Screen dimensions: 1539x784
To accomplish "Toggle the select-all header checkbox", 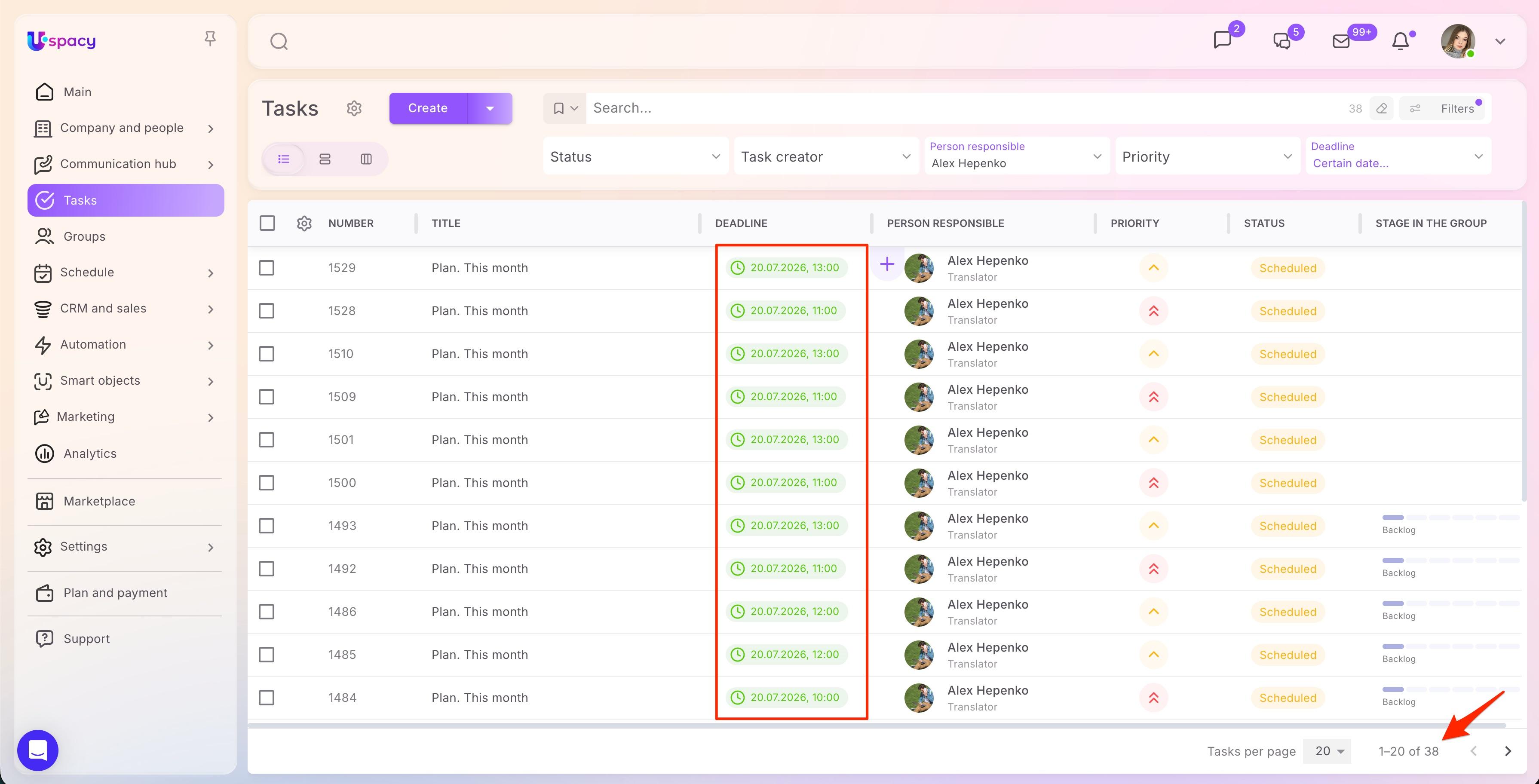I will coord(267,224).
